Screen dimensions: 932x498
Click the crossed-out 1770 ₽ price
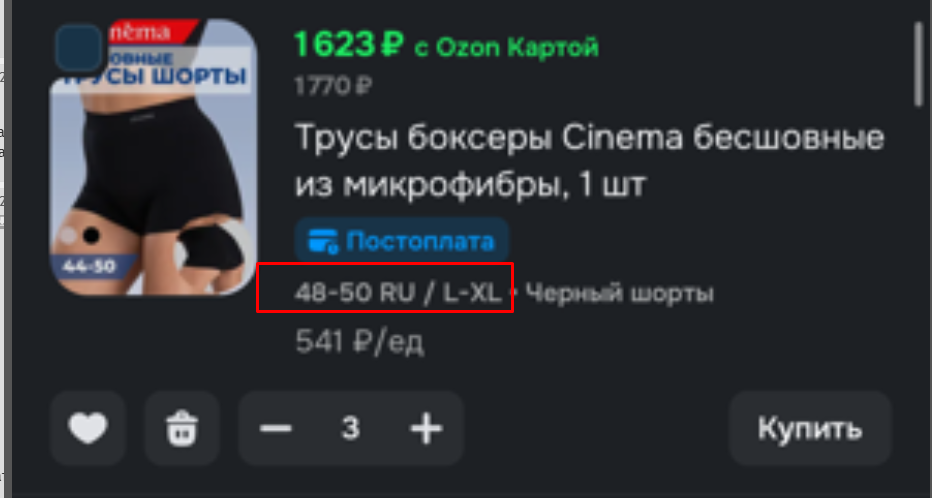pos(333,87)
